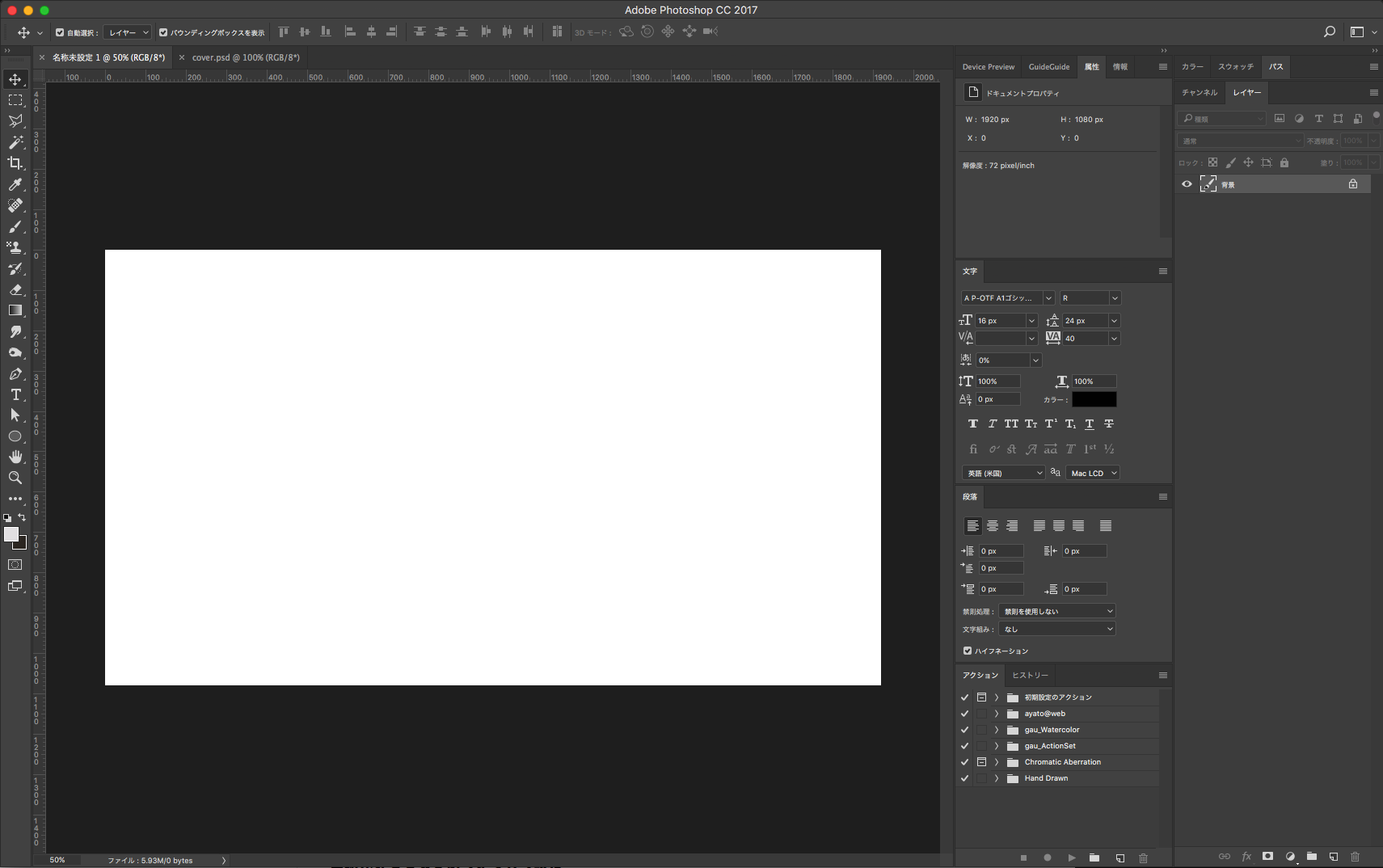Viewport: 1383px width, 868px height.
Task: Create new layer in Layers panel
Action: tap(1334, 857)
